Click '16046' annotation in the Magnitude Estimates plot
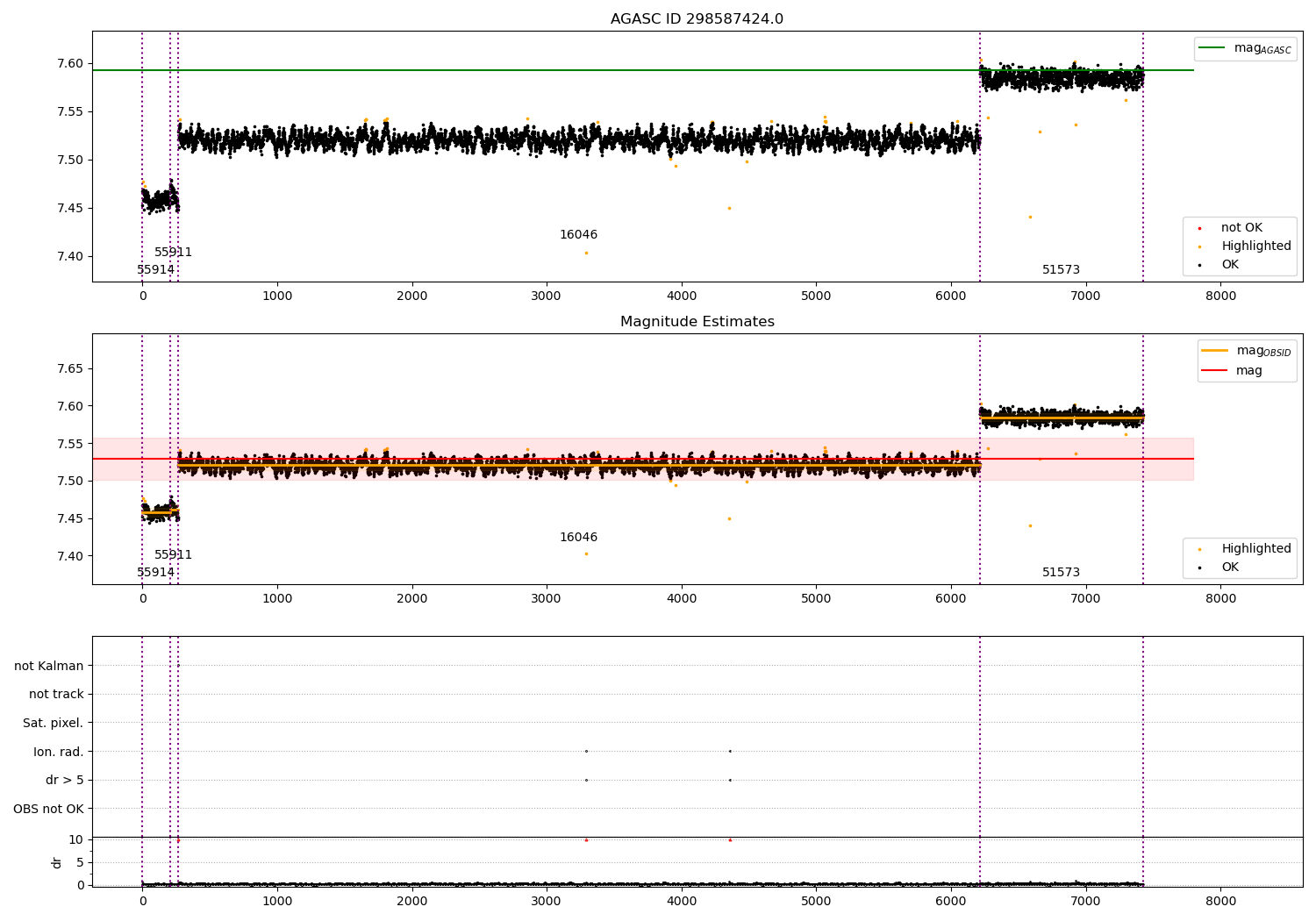 [x=578, y=538]
